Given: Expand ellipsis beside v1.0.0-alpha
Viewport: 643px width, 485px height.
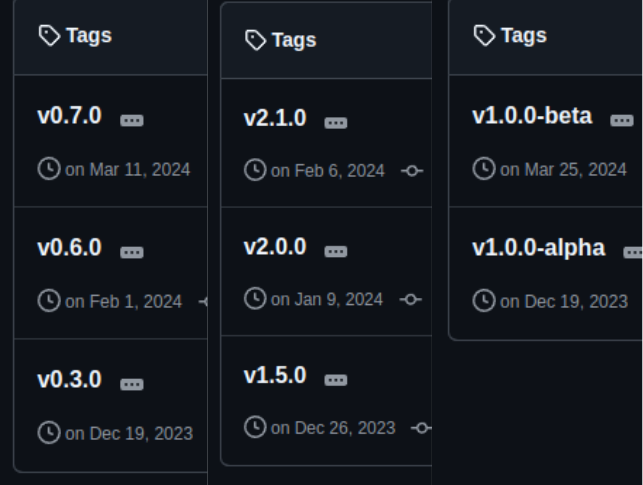Looking at the screenshot, I should (633, 252).
